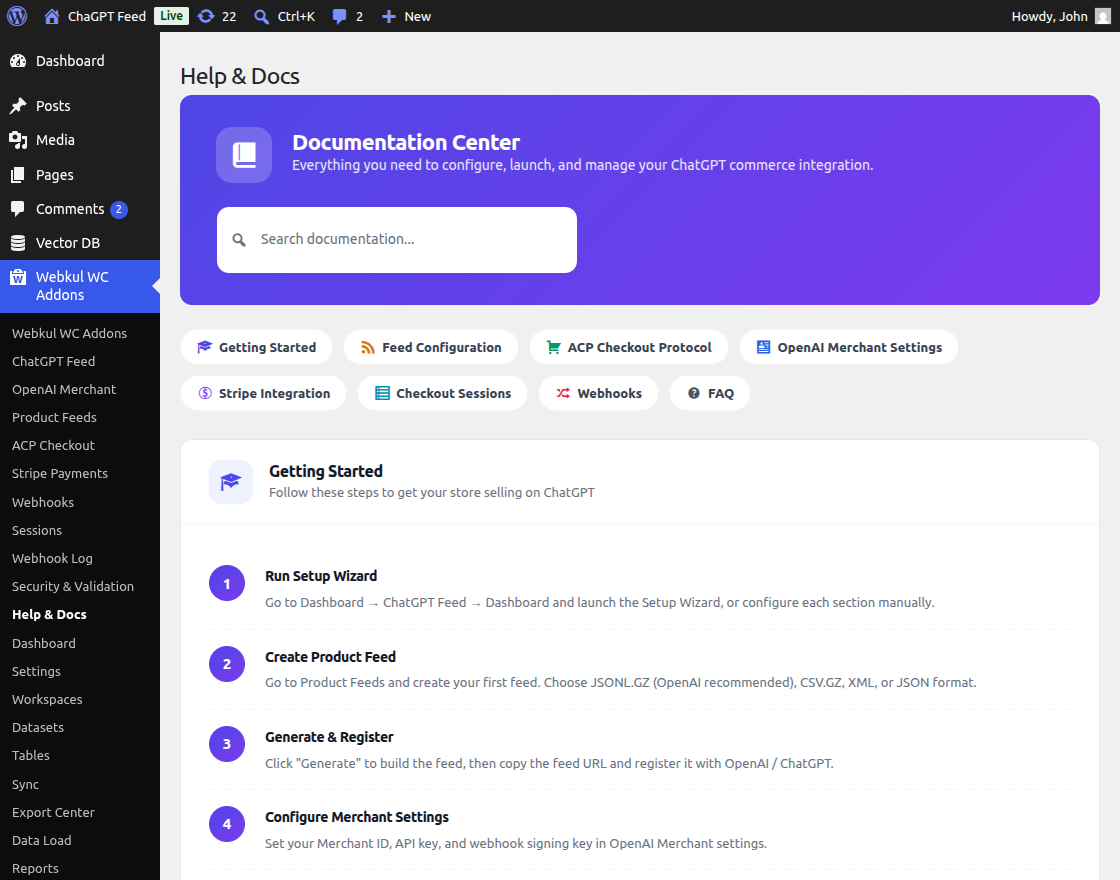Click the Configure Merchant Settings step title

pos(356,817)
